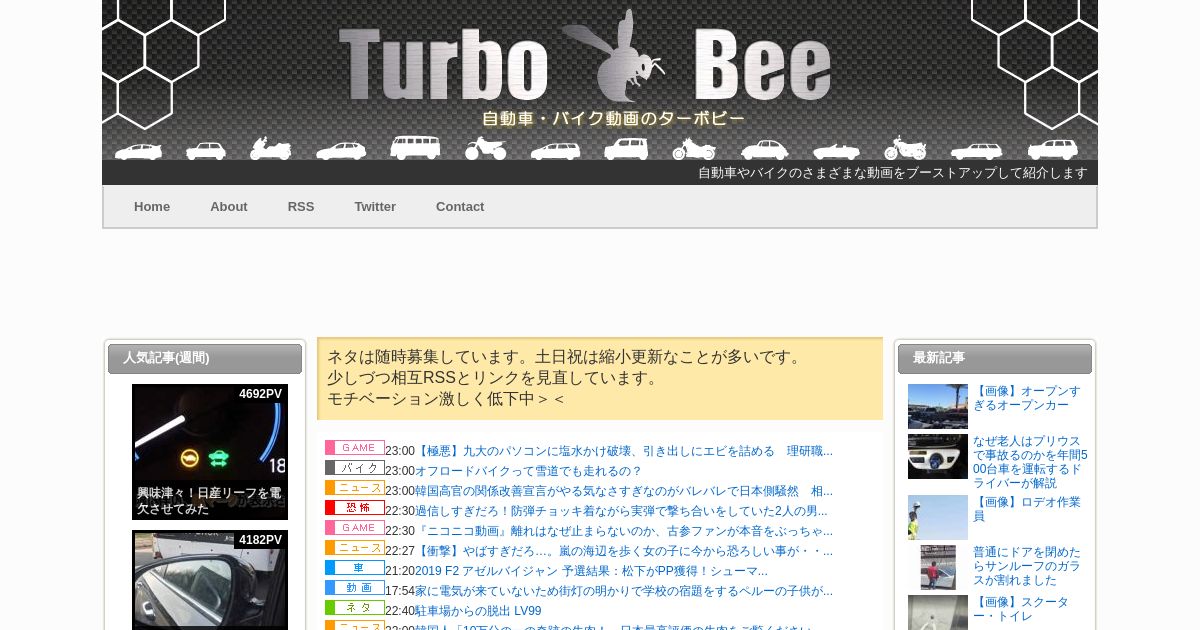Click thumbnail for サンルーフのガラス article
This screenshot has width=1200, height=630.
(x=938, y=567)
